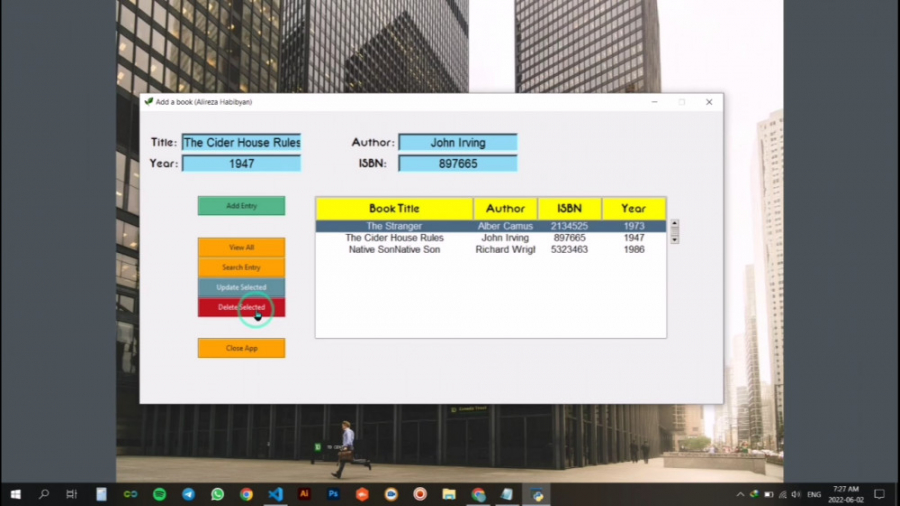Click the Add Entry button
The image size is (900, 506).
pyautogui.click(x=241, y=205)
